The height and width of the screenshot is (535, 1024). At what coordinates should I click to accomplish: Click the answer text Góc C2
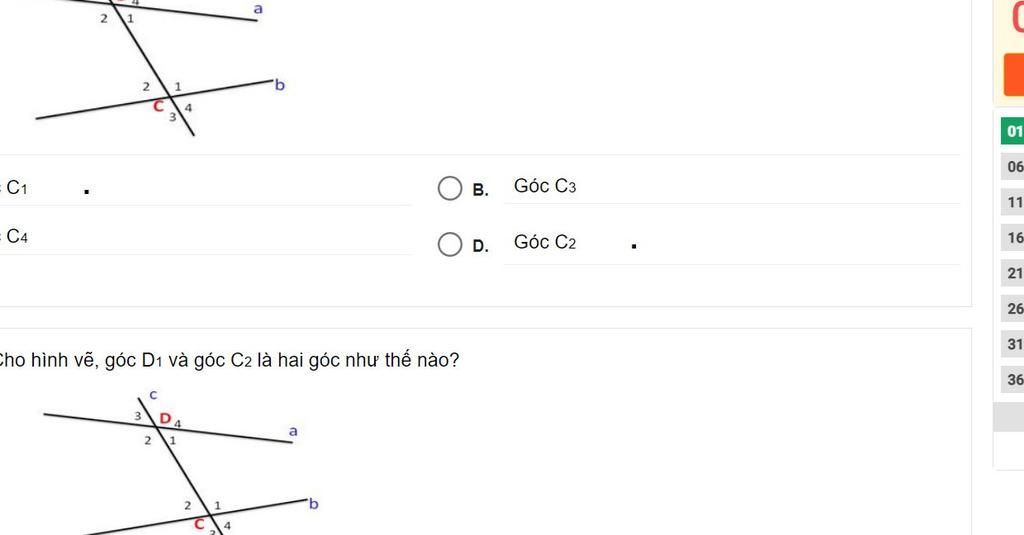545,242
